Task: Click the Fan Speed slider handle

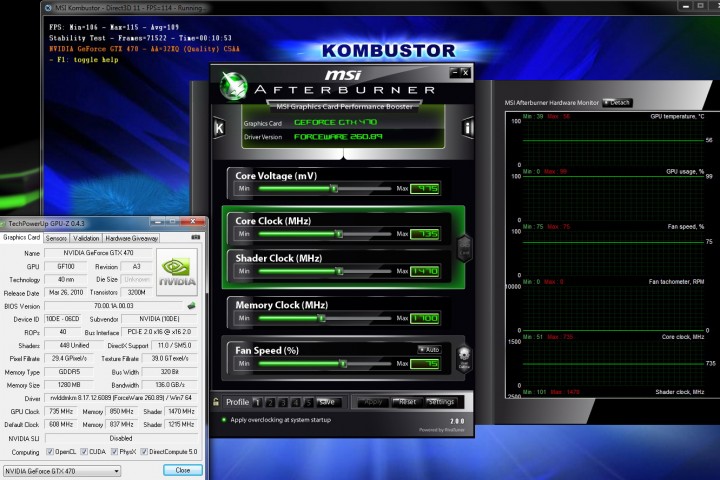Action: point(343,363)
